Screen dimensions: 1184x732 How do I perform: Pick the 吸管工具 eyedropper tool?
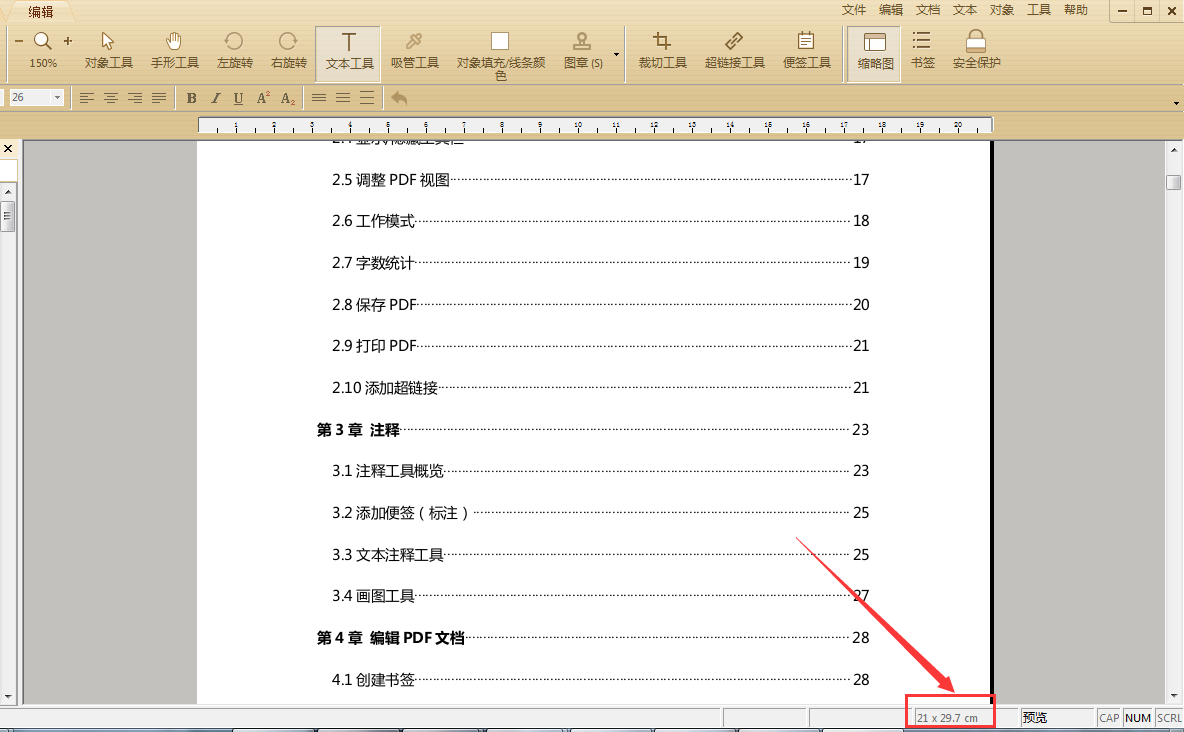[415, 50]
